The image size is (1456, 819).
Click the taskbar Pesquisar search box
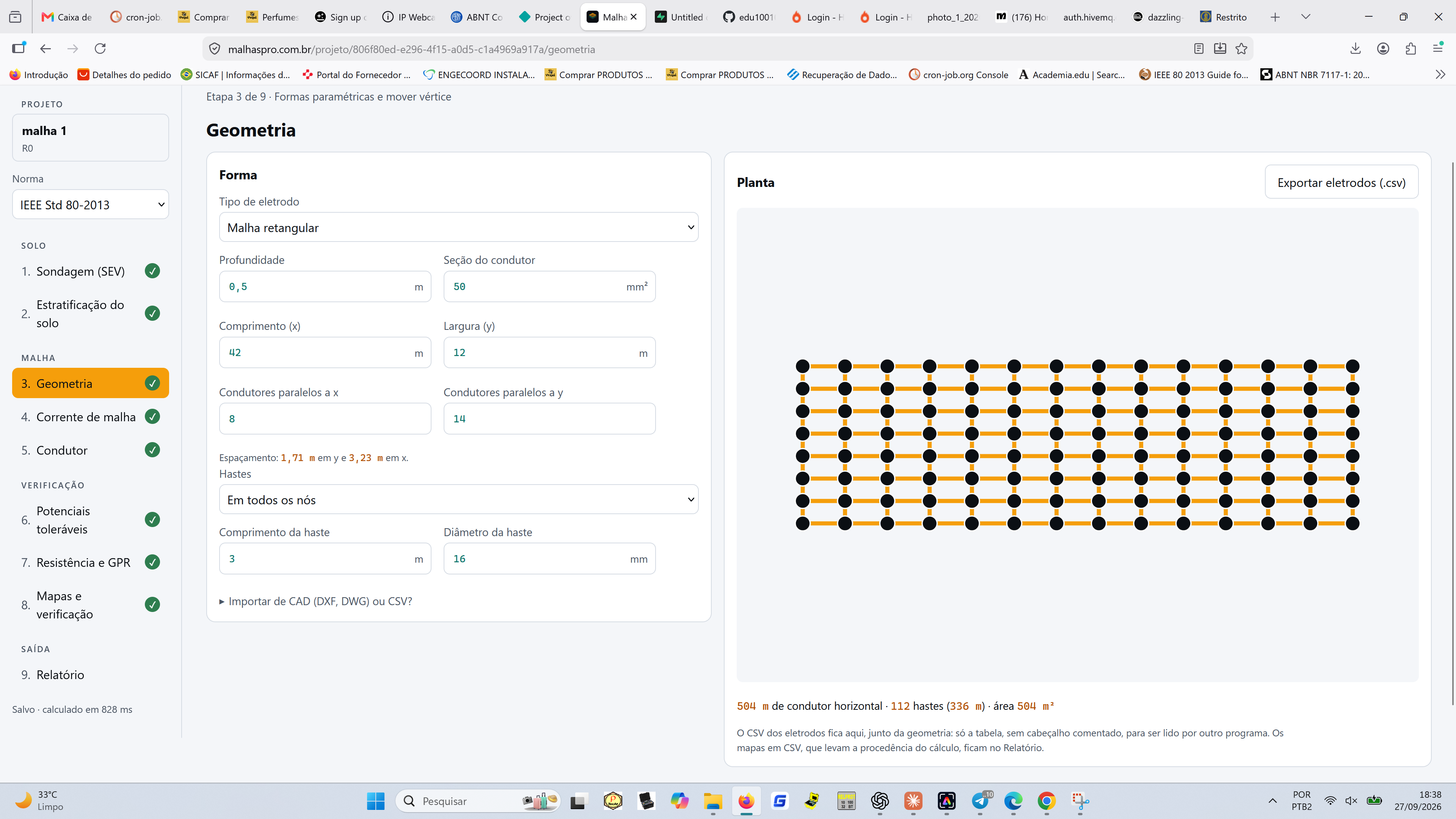pyautogui.click(x=478, y=801)
